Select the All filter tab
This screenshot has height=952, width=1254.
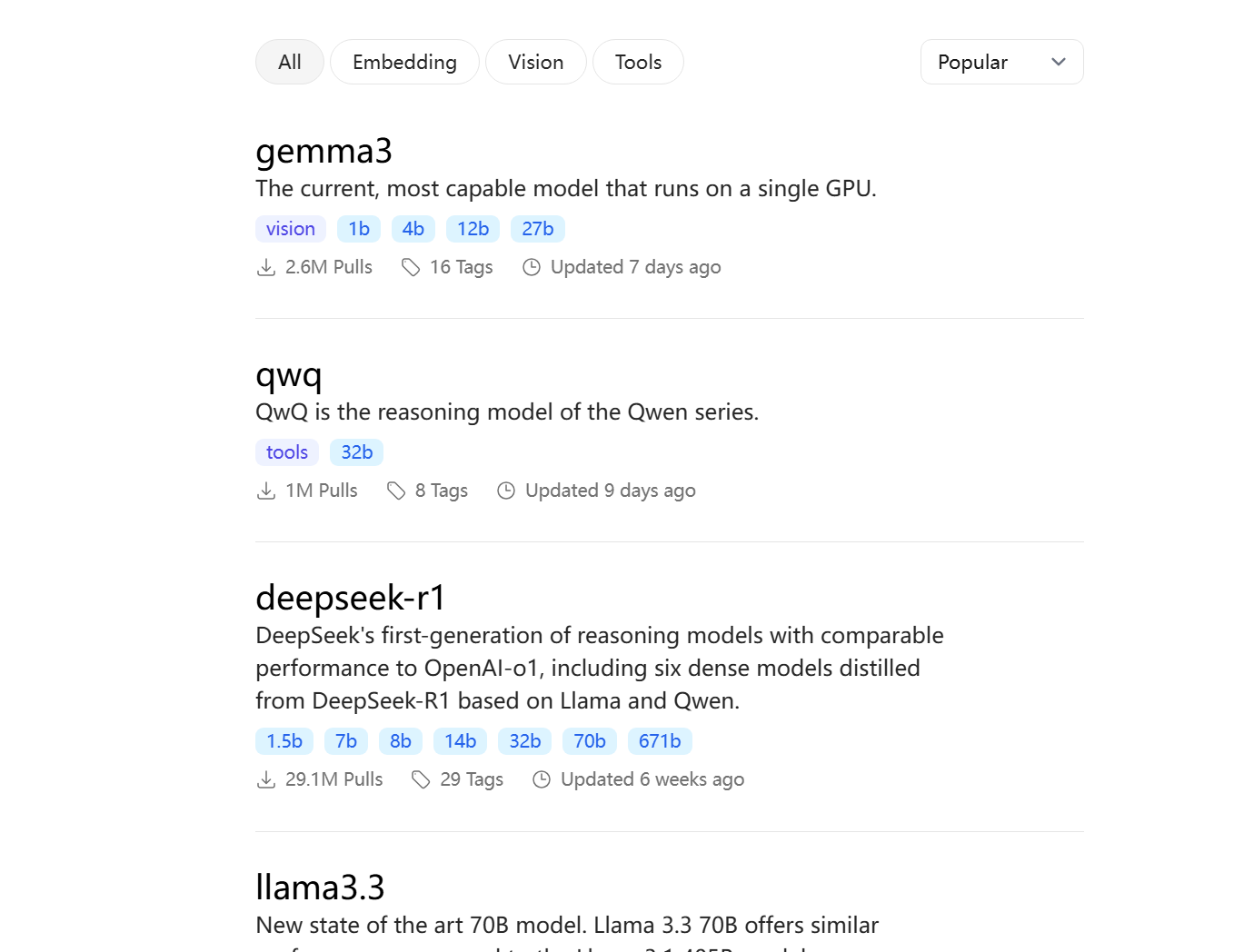pyautogui.click(x=290, y=62)
